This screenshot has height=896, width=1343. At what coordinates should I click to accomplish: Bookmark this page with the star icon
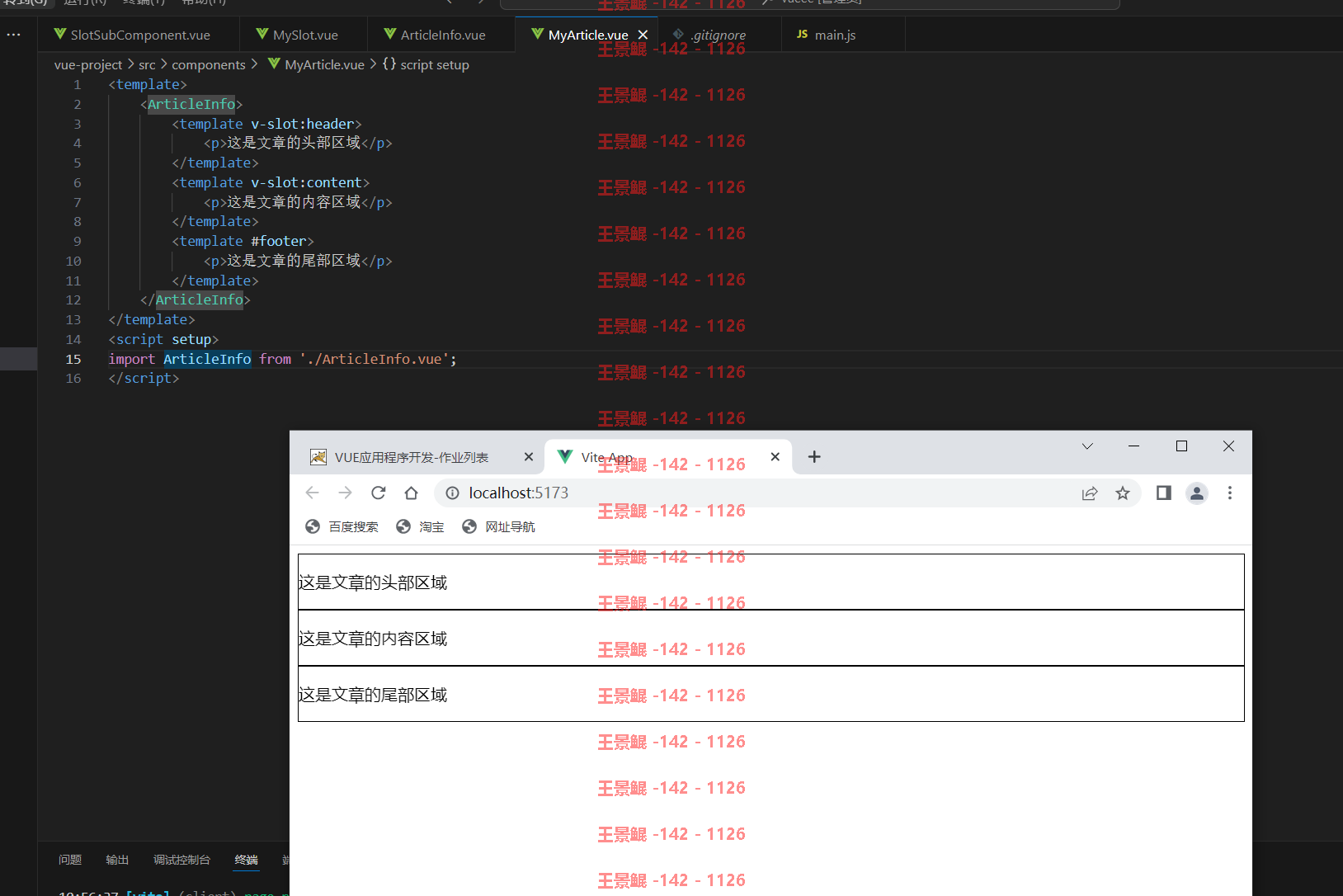(1123, 493)
